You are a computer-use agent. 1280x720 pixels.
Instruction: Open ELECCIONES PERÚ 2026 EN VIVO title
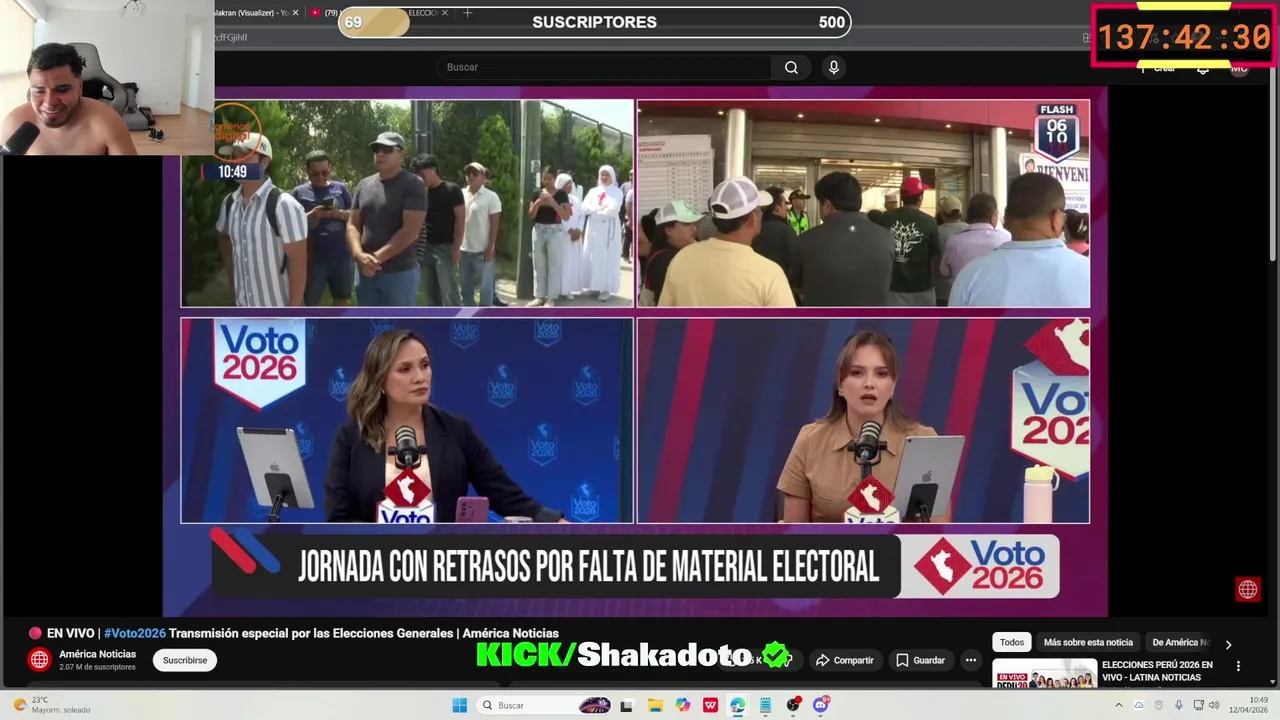tap(1157, 671)
